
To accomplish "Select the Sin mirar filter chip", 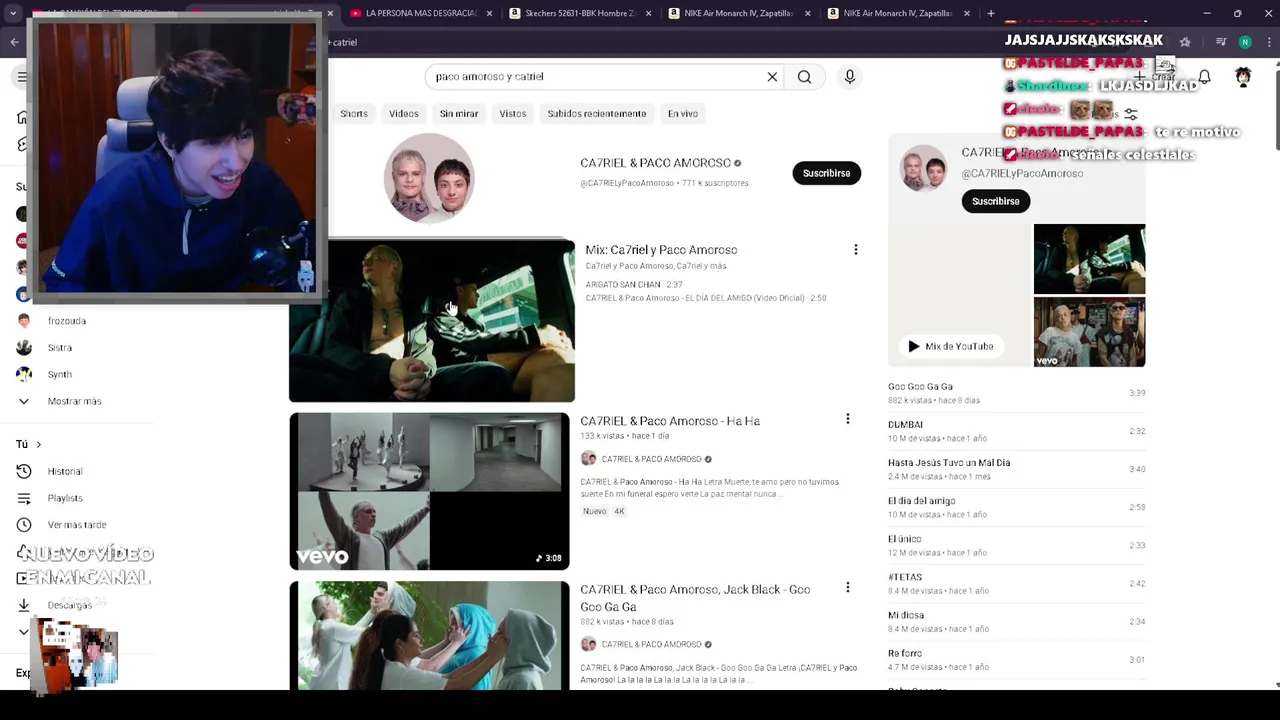I will pos(459,114).
